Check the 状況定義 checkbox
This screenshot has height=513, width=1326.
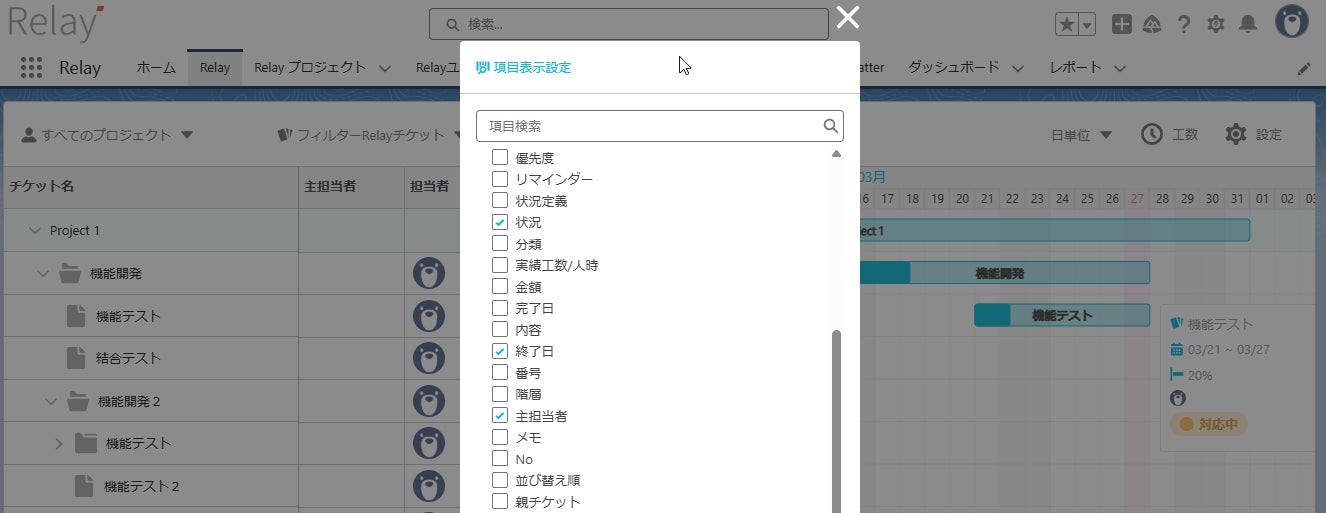tap(500, 200)
